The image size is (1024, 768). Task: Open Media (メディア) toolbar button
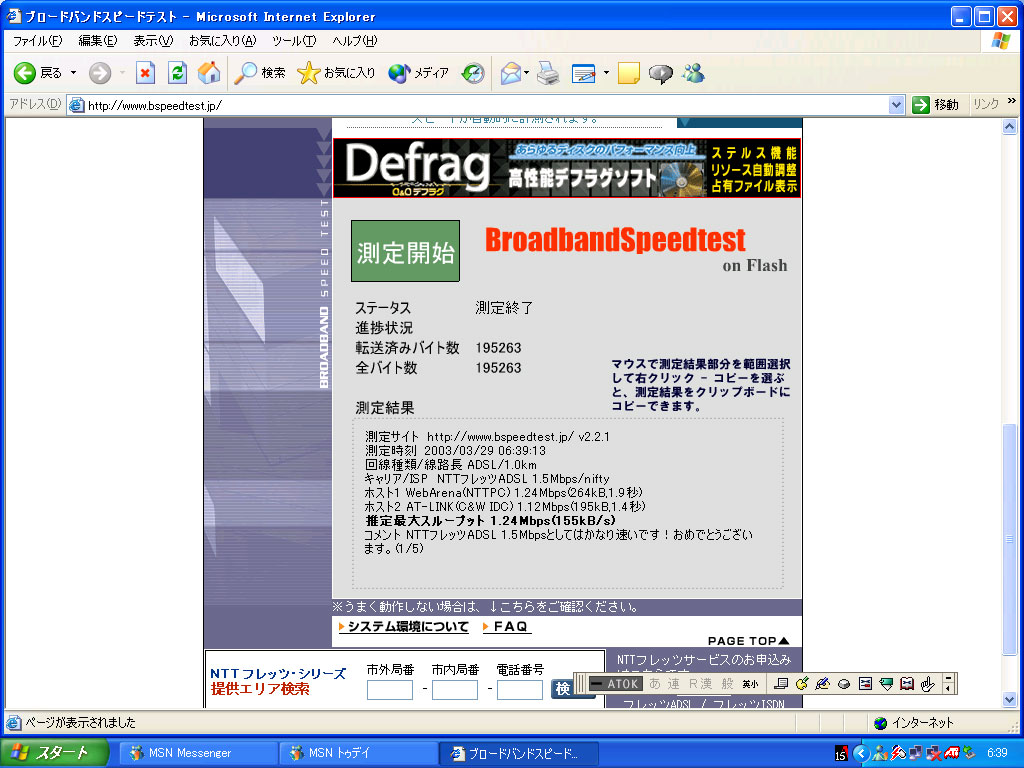pyautogui.click(x=418, y=72)
